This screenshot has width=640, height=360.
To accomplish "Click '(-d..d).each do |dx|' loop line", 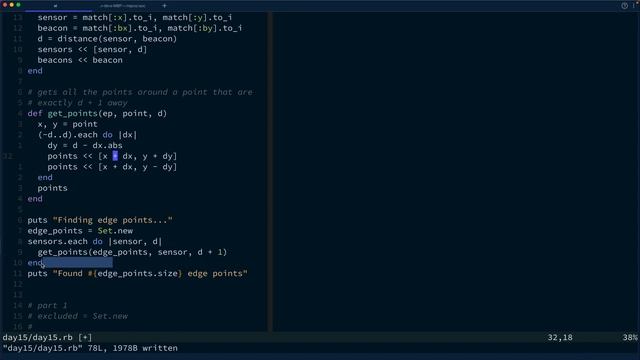I will pyautogui.click(x=87, y=135).
